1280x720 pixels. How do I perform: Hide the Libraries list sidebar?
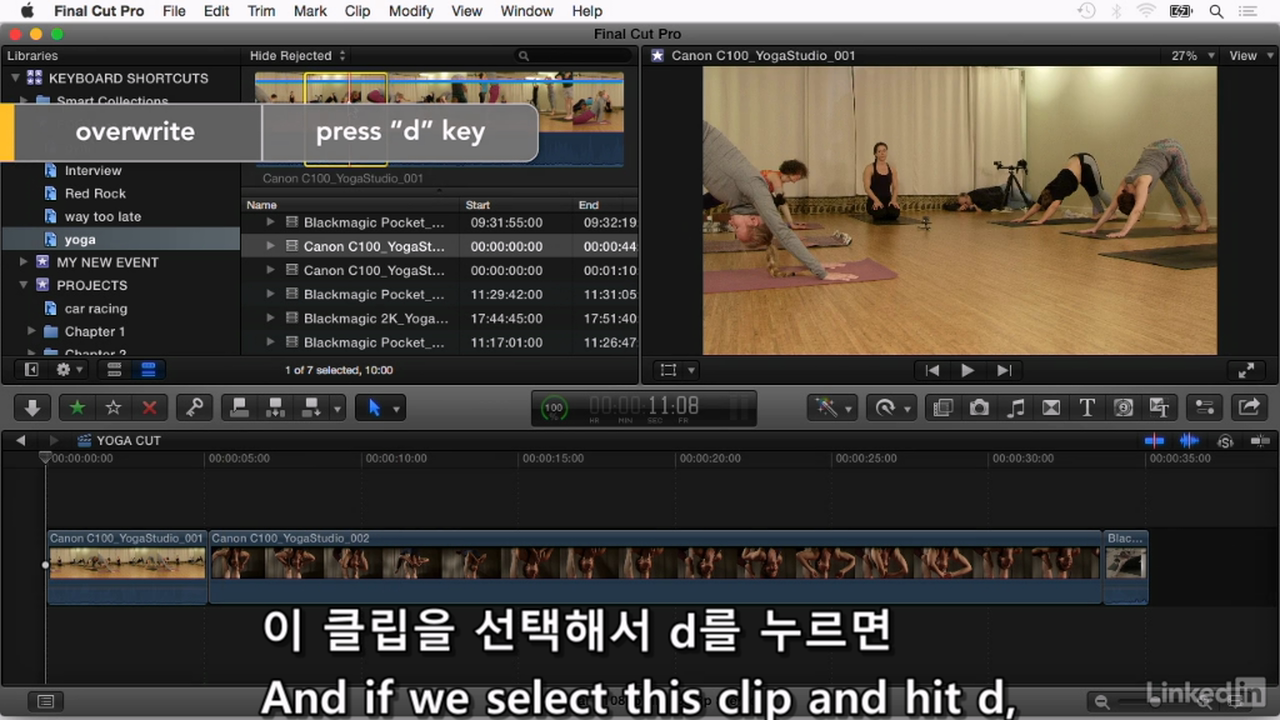coord(32,370)
